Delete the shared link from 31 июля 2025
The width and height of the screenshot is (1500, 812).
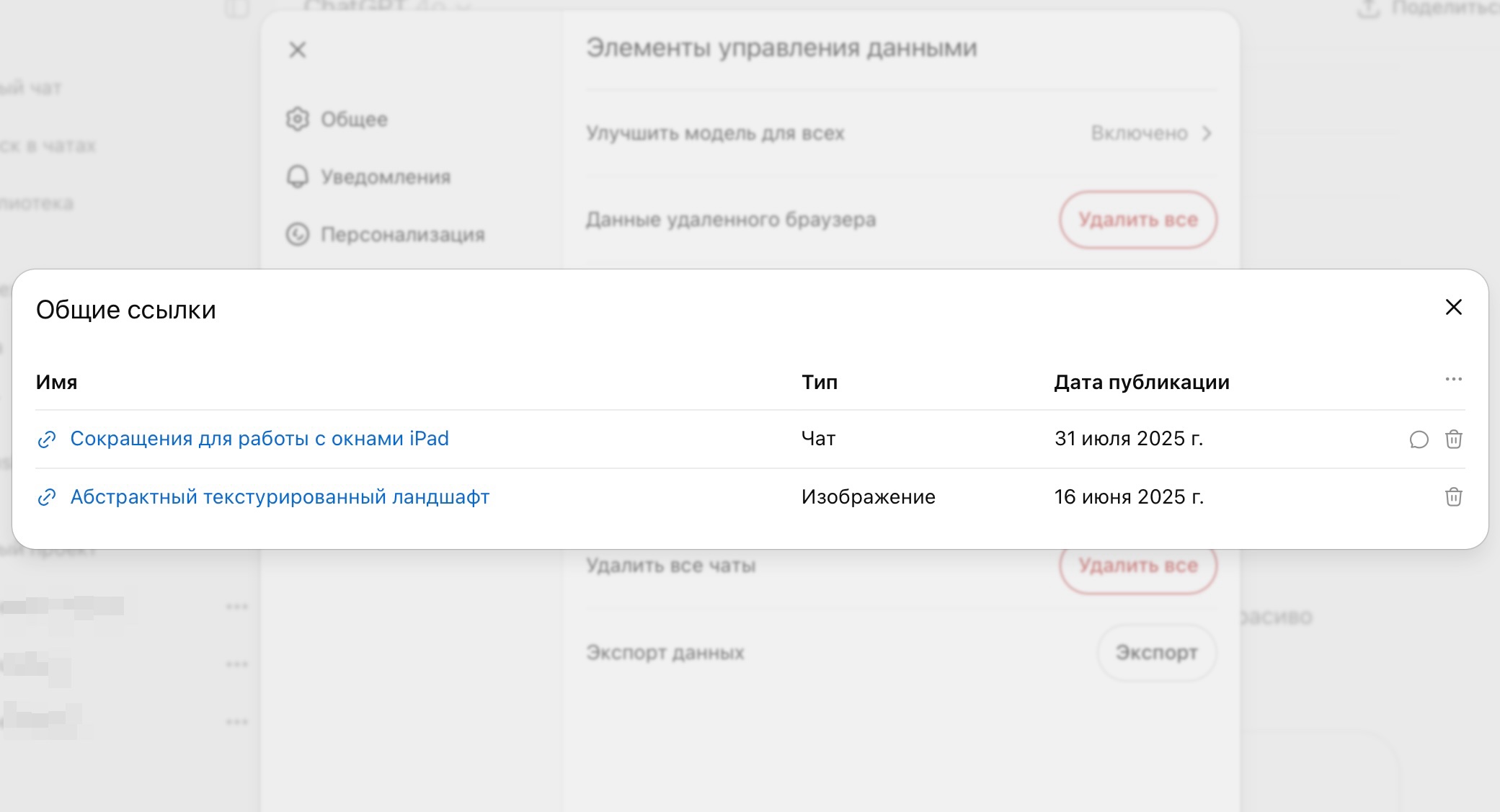[x=1453, y=440]
